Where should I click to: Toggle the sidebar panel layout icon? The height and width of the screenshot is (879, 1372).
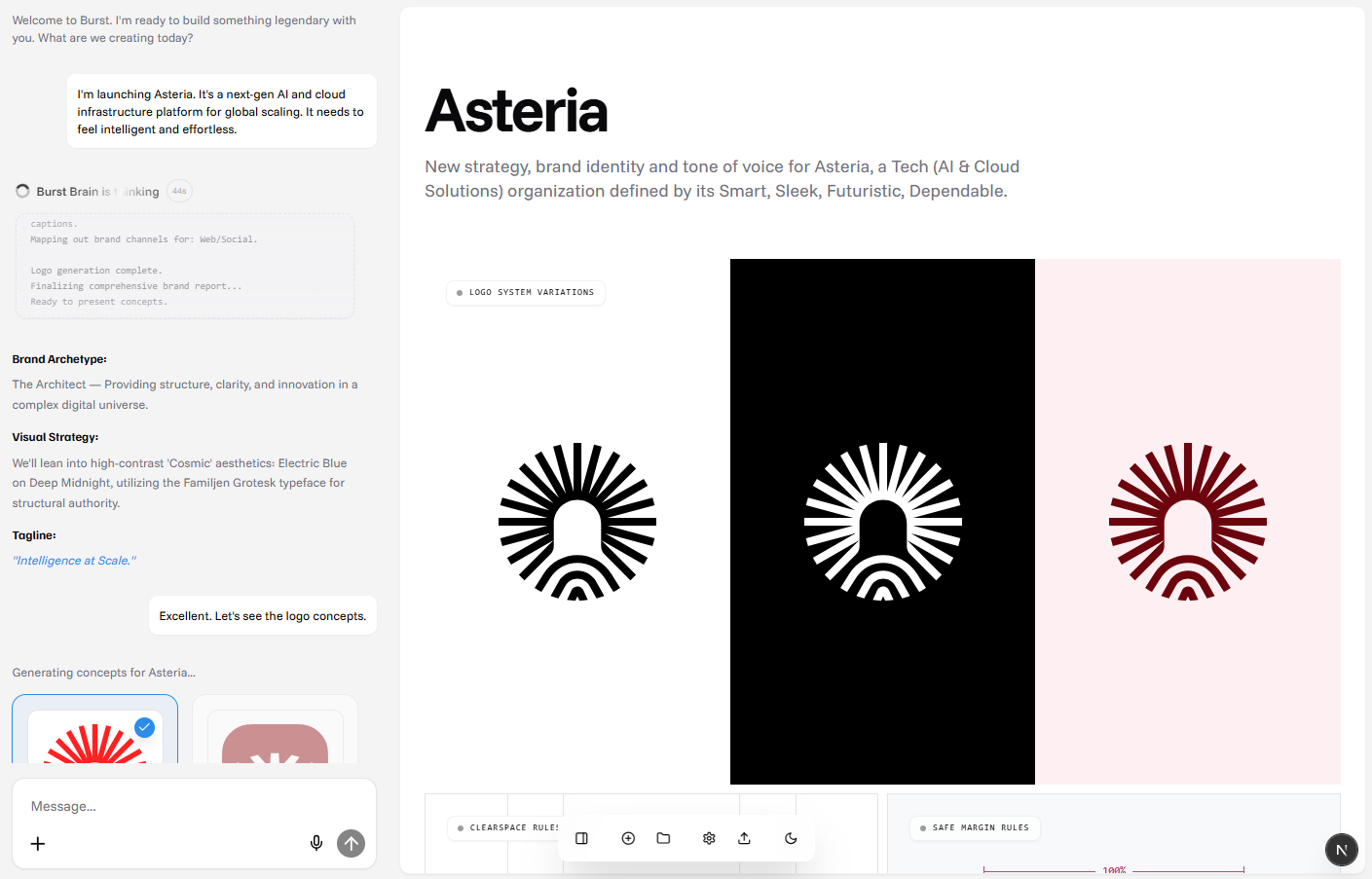click(x=581, y=838)
